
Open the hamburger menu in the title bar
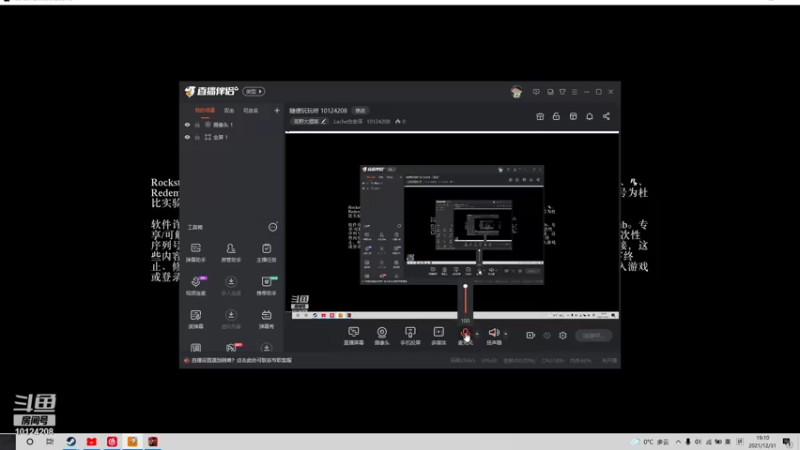tap(574, 92)
